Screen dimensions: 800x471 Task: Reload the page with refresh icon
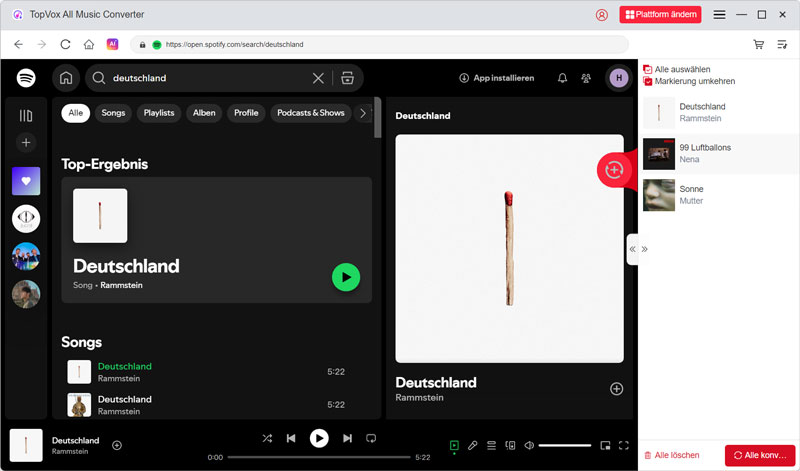tap(66, 45)
